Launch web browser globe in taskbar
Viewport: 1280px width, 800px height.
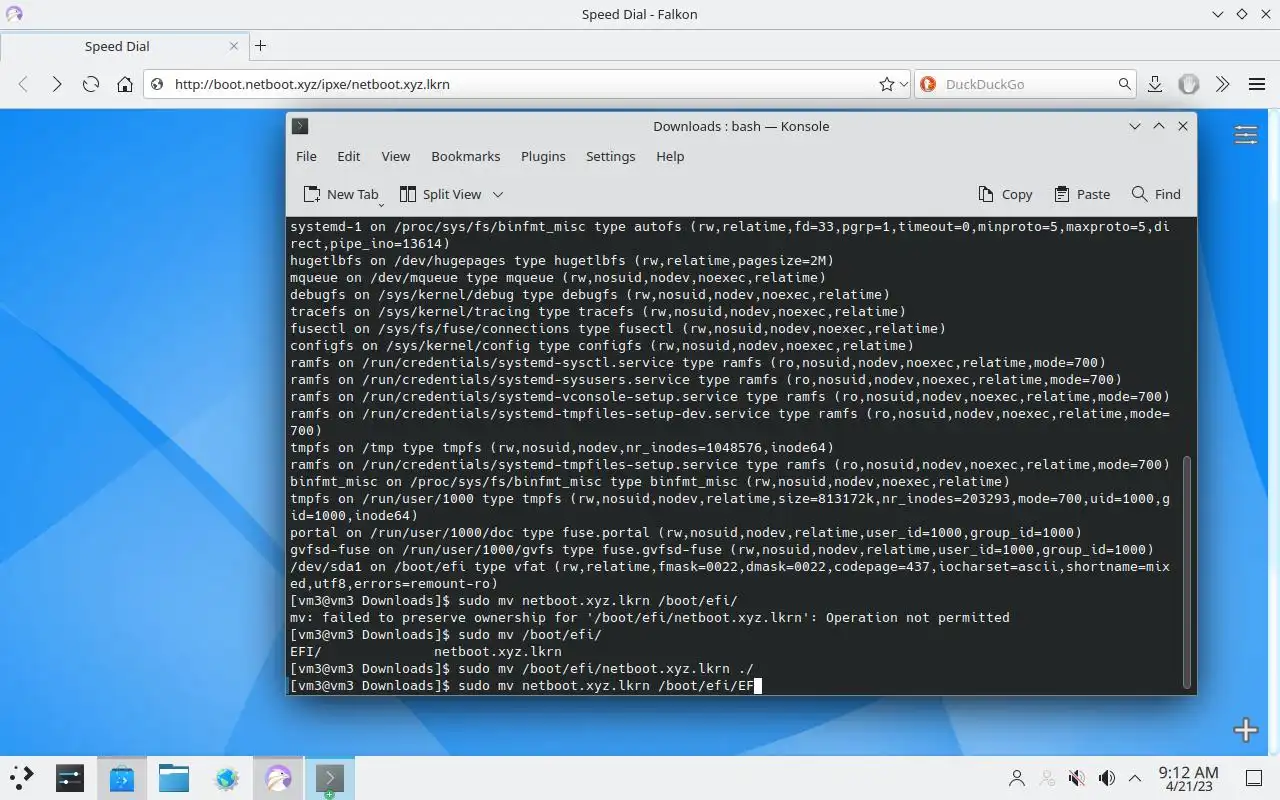pos(226,778)
